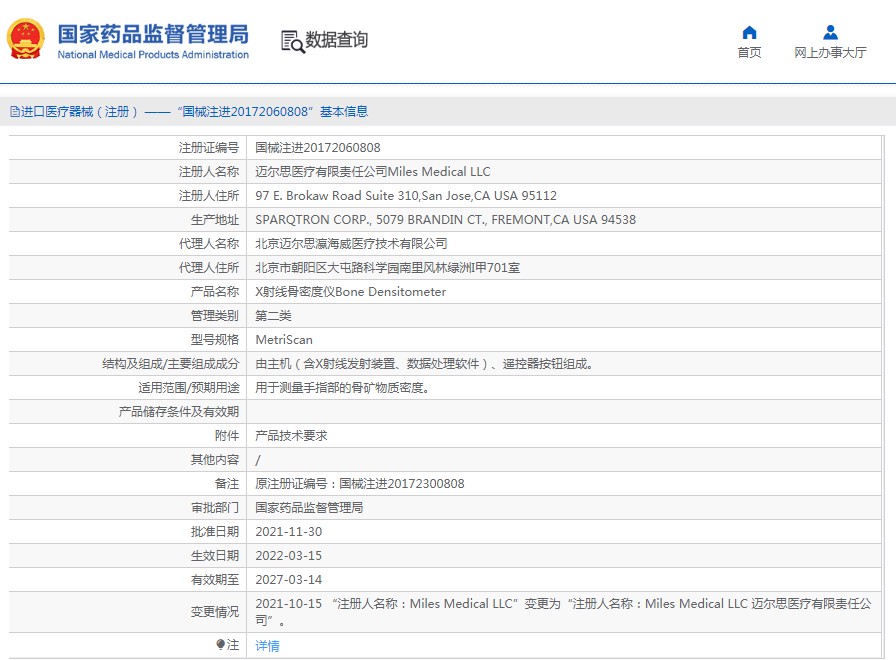Click the 附件 row label
This screenshot has width=896, height=660.
click(227, 436)
